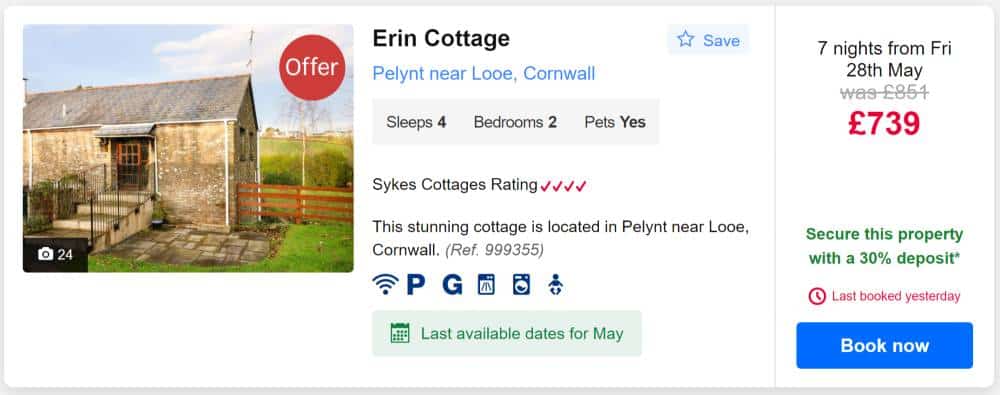Click the washing machine amenity icon
The height and width of the screenshot is (395, 1000).
coord(521,284)
